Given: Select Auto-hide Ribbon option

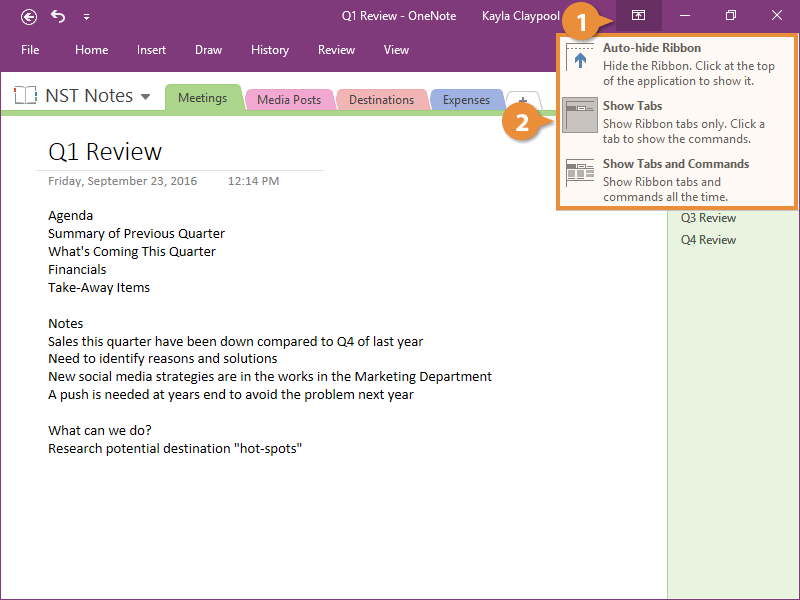Looking at the screenshot, I should 676,64.
